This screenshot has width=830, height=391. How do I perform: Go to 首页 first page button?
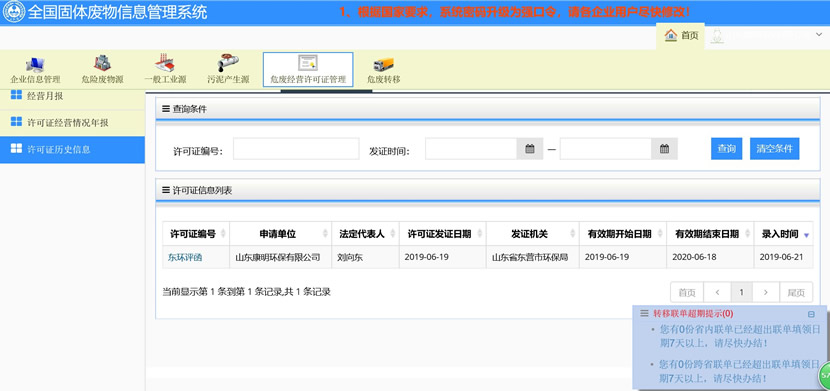[x=687, y=292]
